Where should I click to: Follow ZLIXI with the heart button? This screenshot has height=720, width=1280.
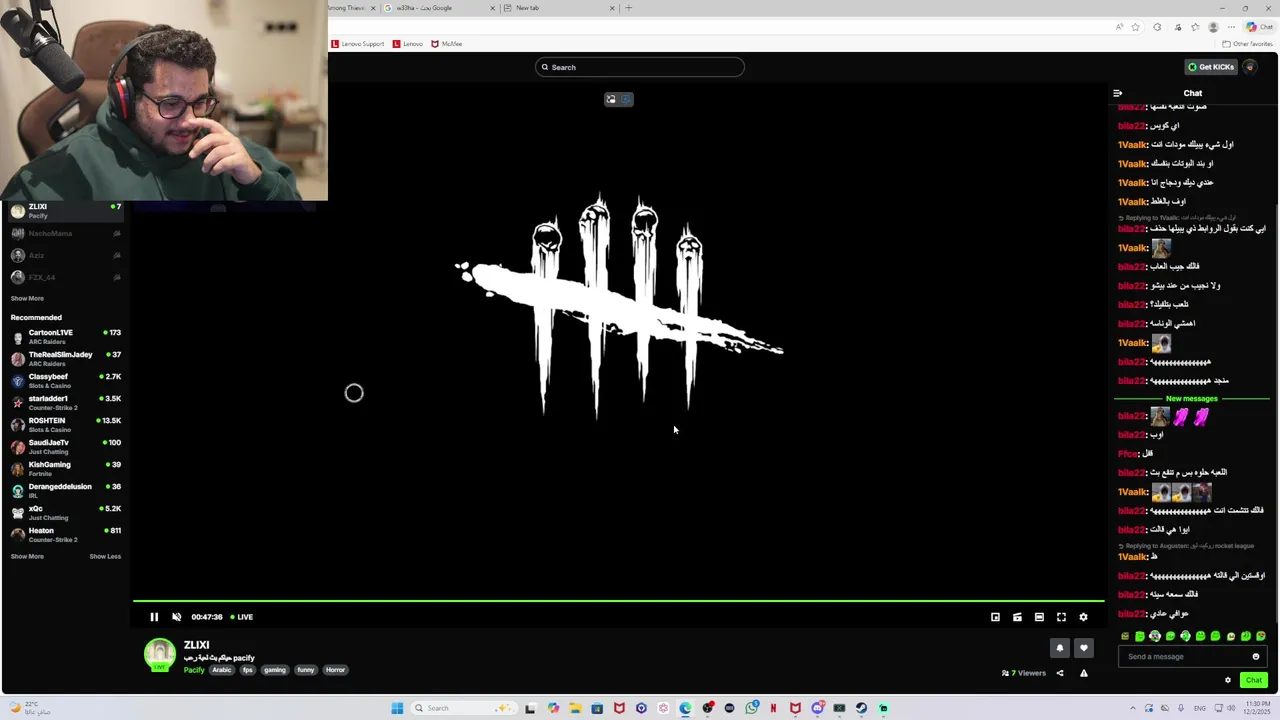tap(1083, 648)
